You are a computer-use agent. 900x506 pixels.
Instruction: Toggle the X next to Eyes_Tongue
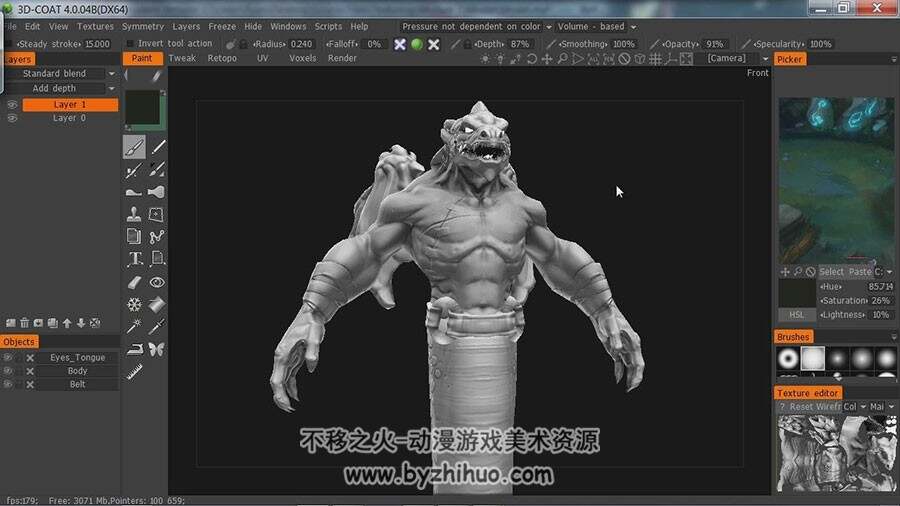click(30, 357)
